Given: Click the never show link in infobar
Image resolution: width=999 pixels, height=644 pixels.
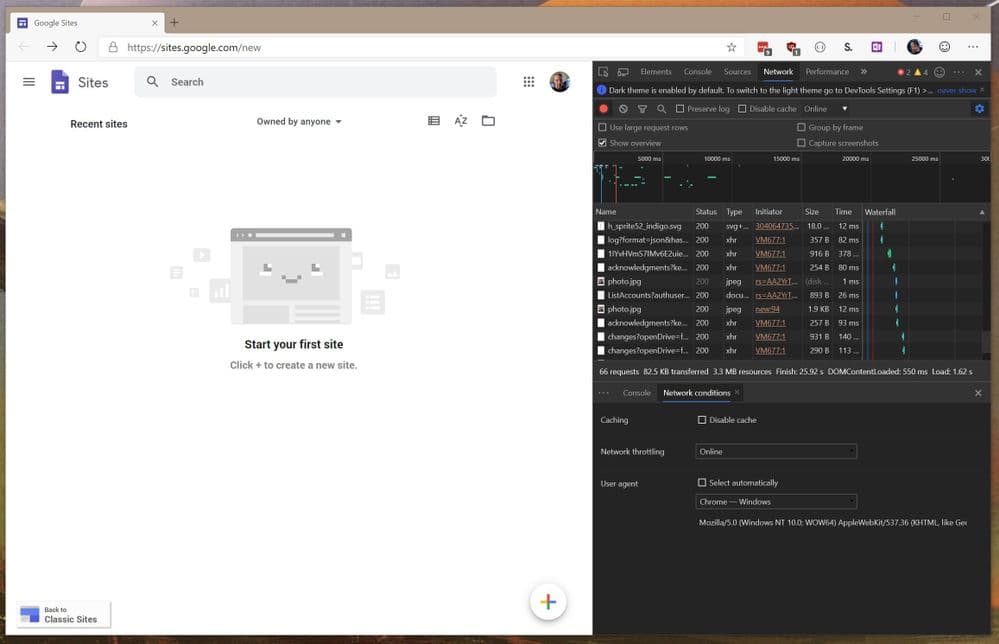Looking at the screenshot, I should (956, 90).
